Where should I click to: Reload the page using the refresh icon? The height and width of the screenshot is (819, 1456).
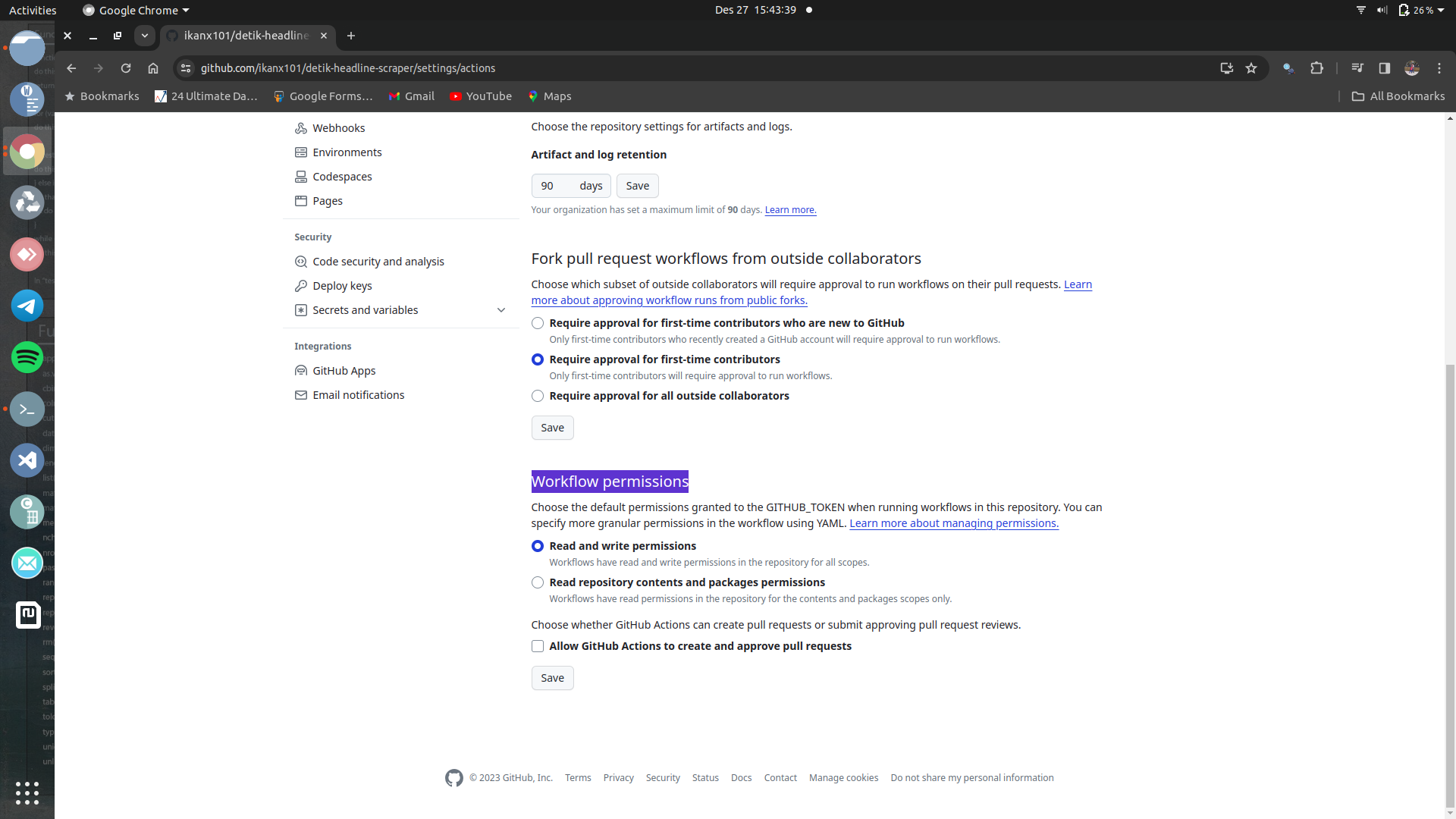[126, 68]
